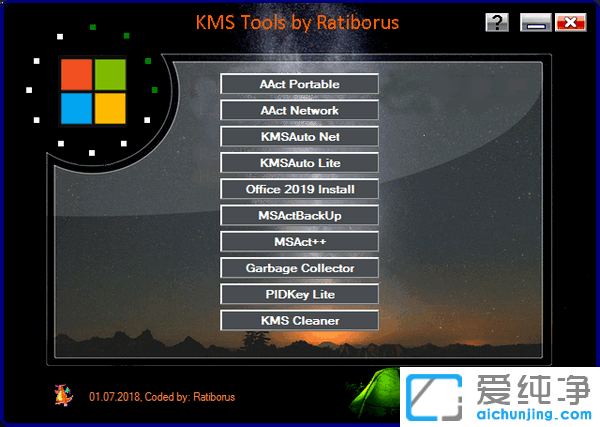The height and width of the screenshot is (427, 600).
Task: Open PIDKey Lite
Action: click(x=299, y=294)
